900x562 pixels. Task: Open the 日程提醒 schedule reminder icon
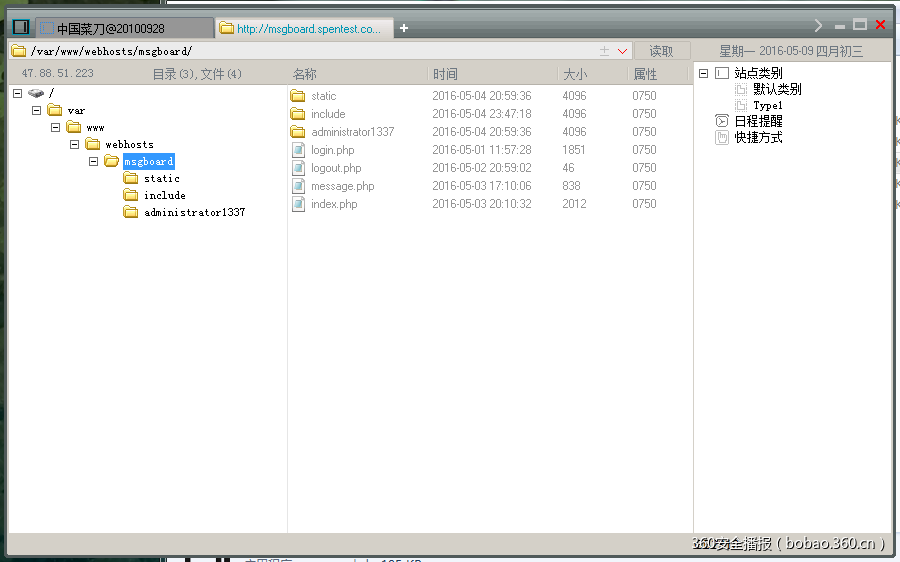722,121
